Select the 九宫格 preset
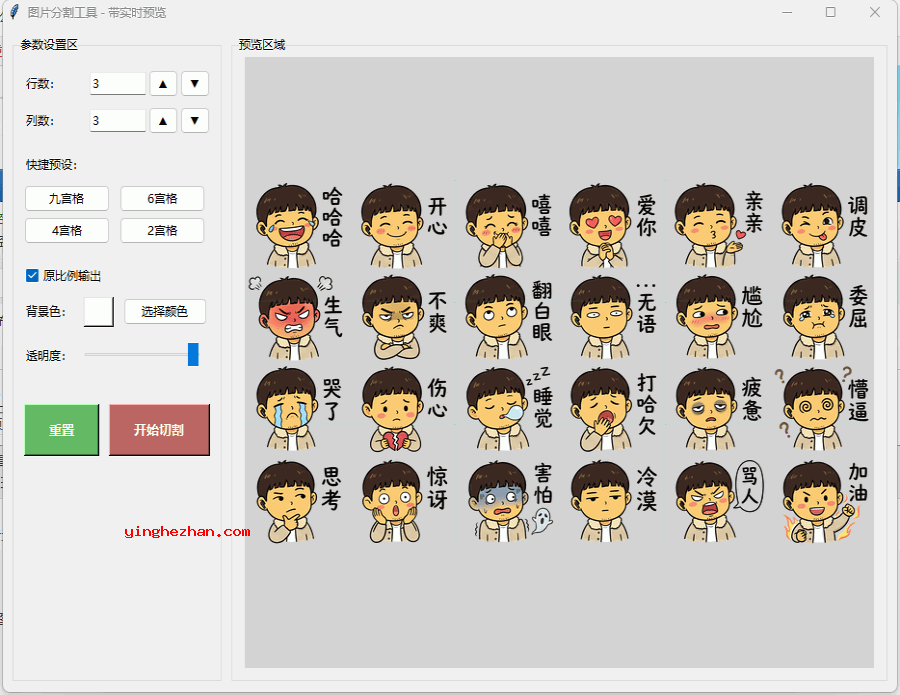The height and width of the screenshot is (695, 900). (x=67, y=199)
